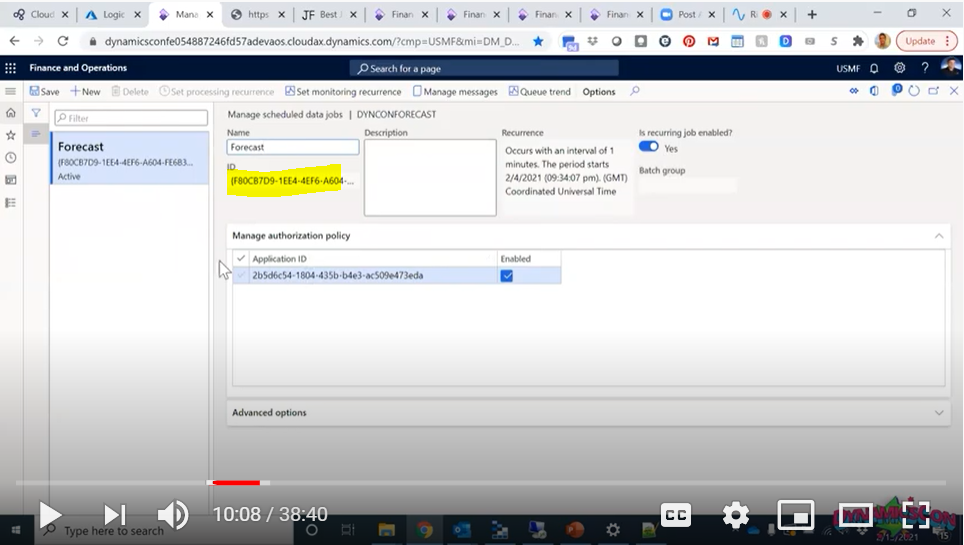964x545 pixels.
Task: Open a new browser tab
Action: point(812,14)
